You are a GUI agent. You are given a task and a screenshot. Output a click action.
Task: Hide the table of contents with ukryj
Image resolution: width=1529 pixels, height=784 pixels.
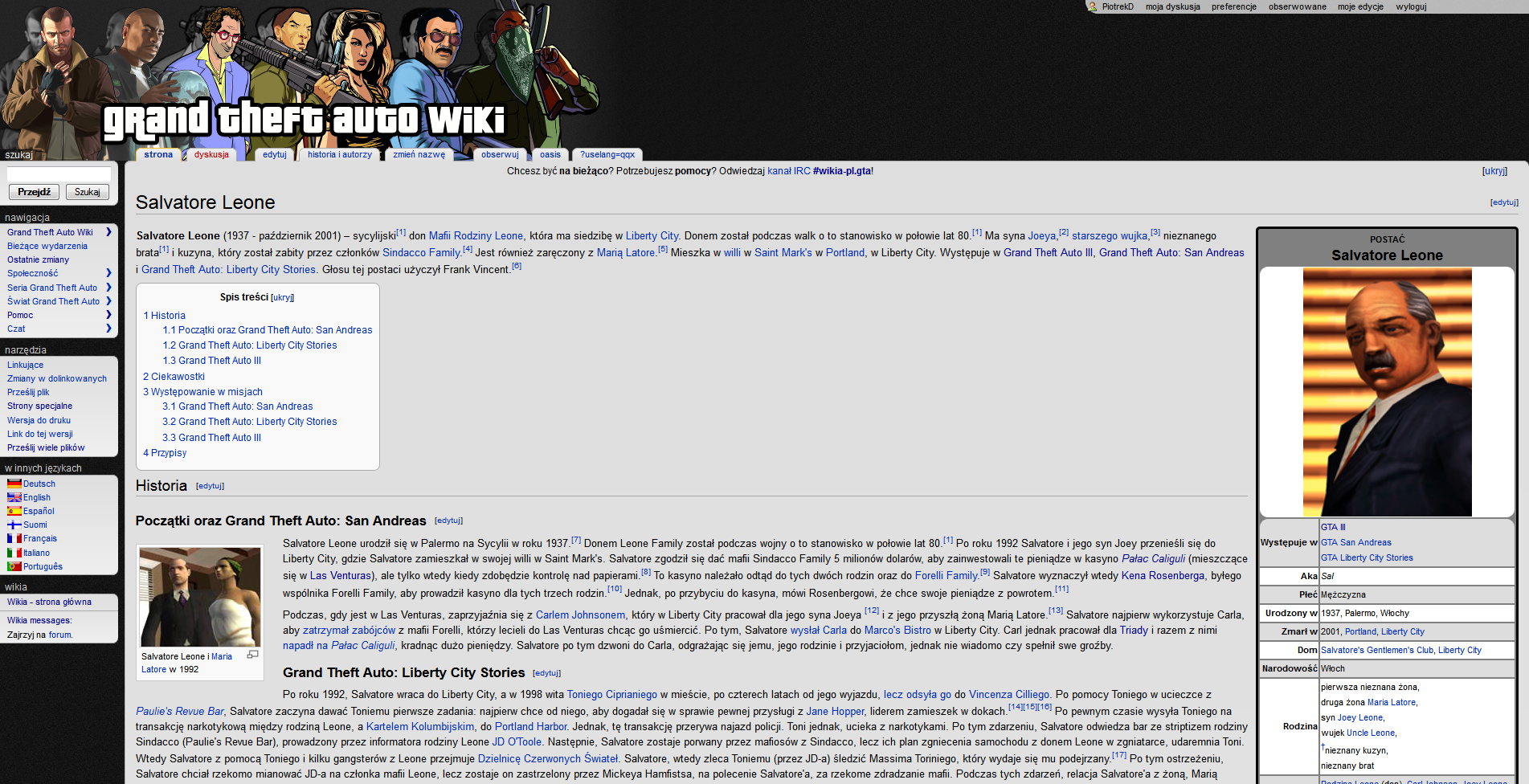[282, 297]
